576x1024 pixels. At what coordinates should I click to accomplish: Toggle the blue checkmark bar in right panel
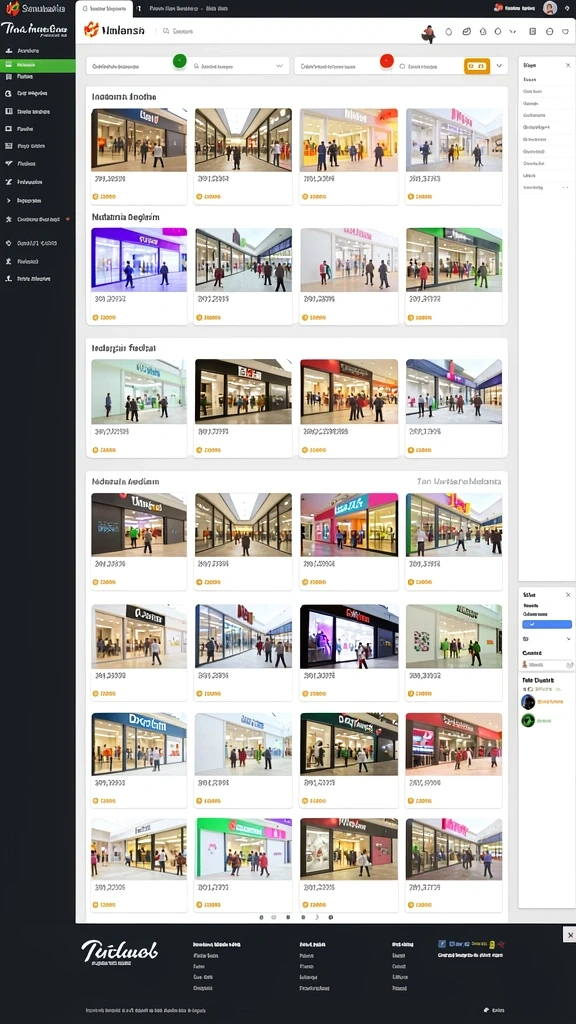(x=547, y=624)
